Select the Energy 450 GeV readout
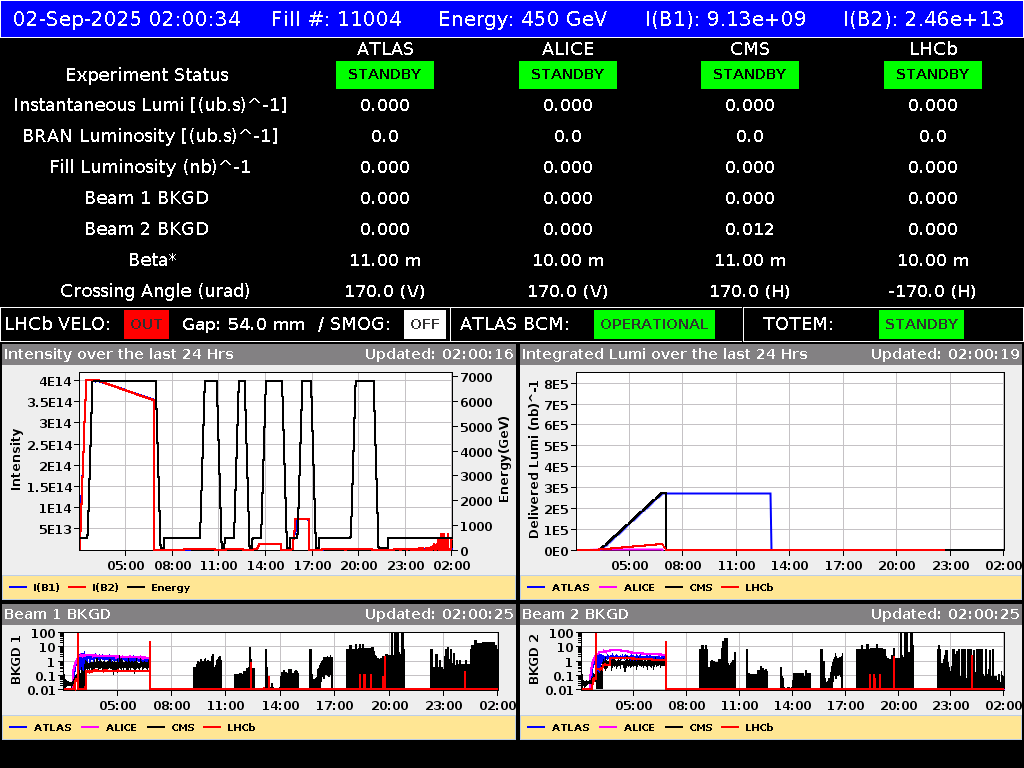 point(522,19)
